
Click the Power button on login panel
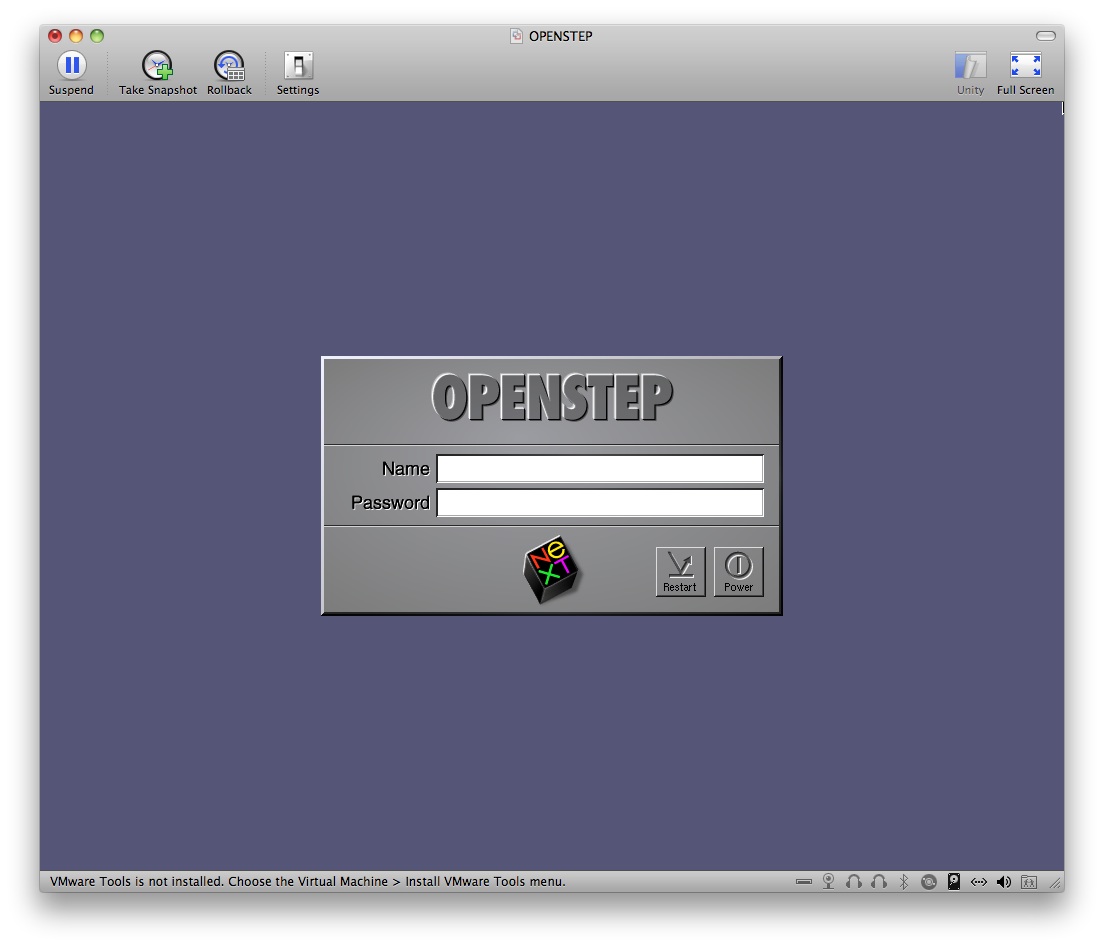[739, 572]
